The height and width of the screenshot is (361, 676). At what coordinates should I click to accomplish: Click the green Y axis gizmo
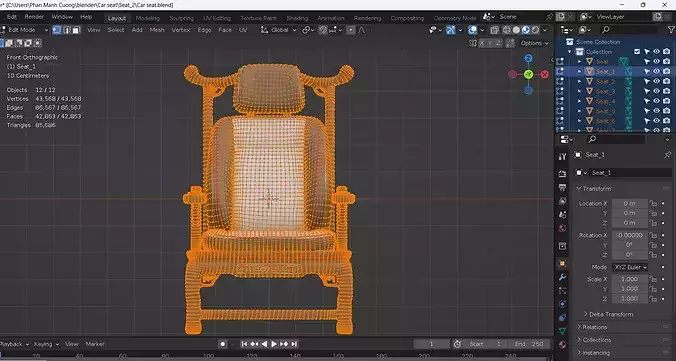[529, 75]
